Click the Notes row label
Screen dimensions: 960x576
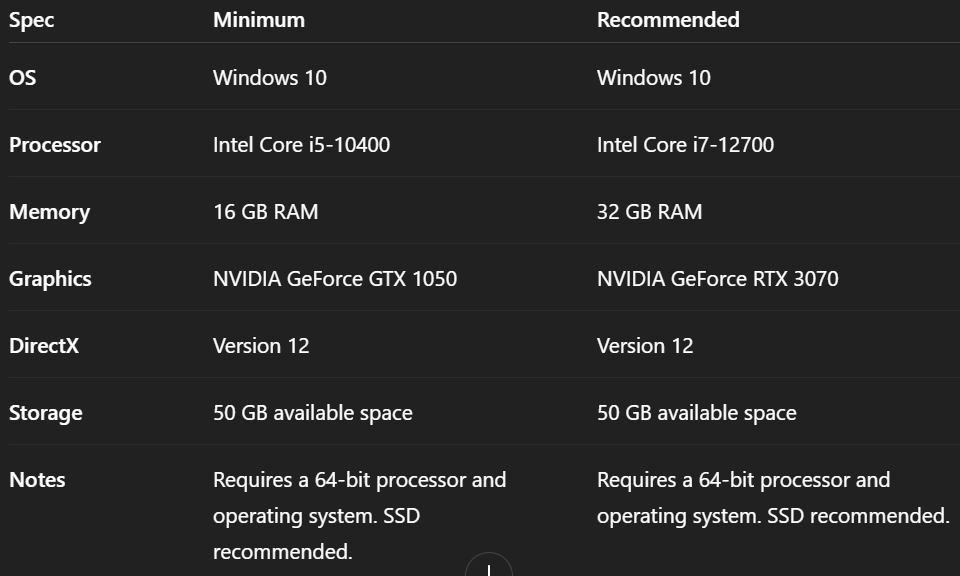[x=37, y=480]
